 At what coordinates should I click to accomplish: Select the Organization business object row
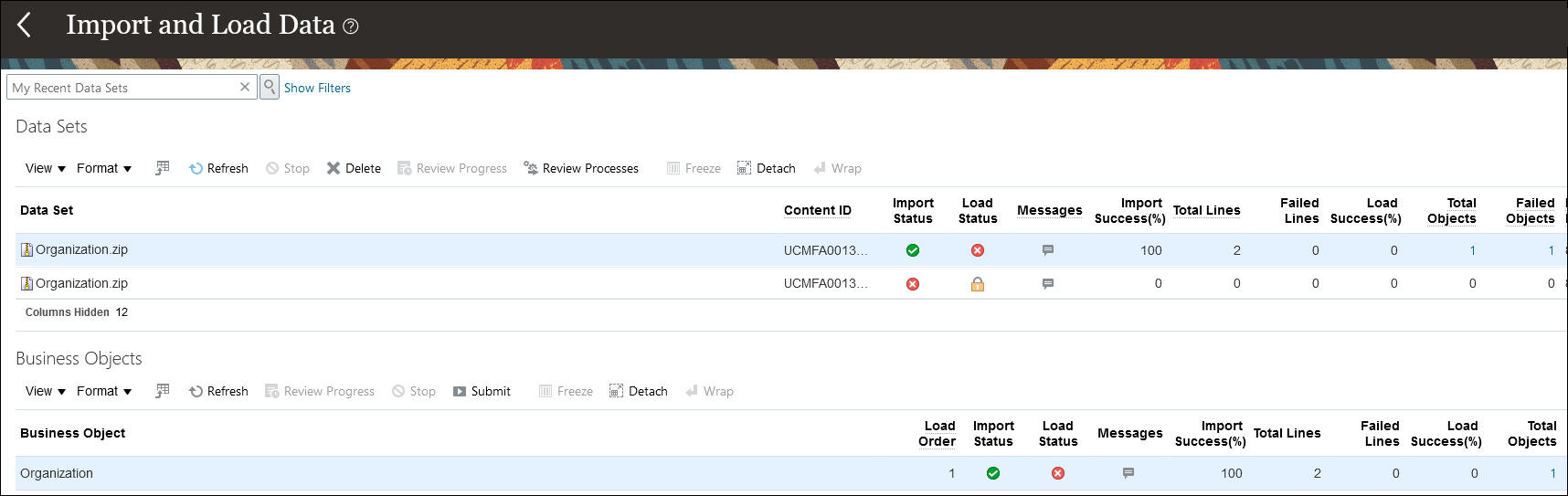click(791, 473)
